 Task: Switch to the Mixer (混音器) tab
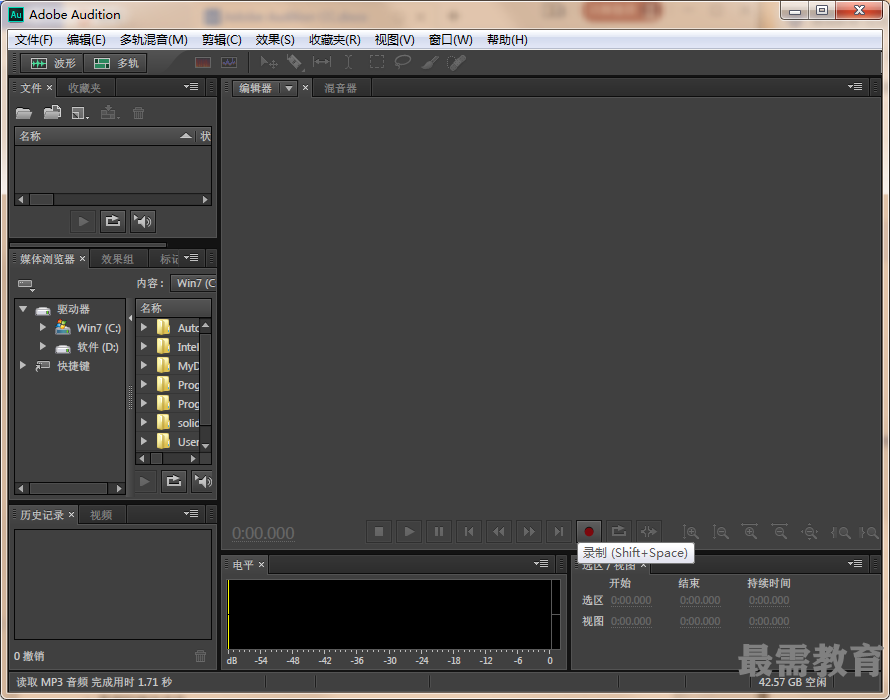341,88
